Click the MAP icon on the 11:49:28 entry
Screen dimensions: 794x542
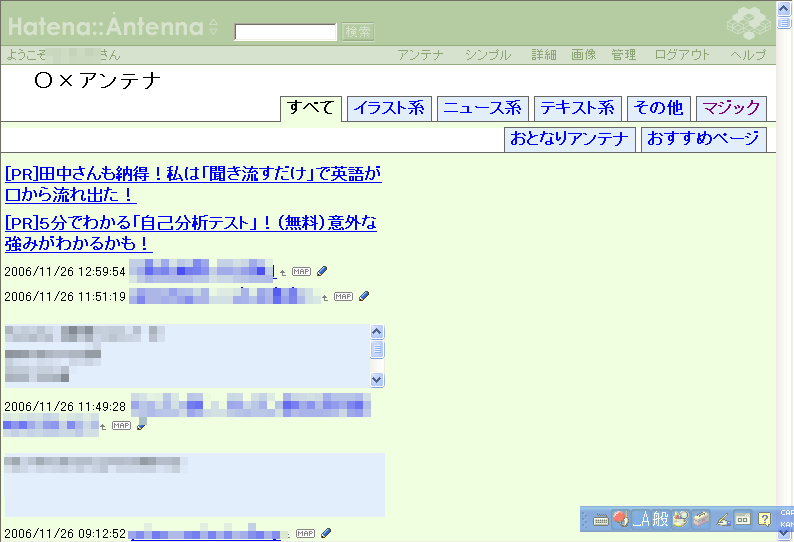click(x=121, y=425)
